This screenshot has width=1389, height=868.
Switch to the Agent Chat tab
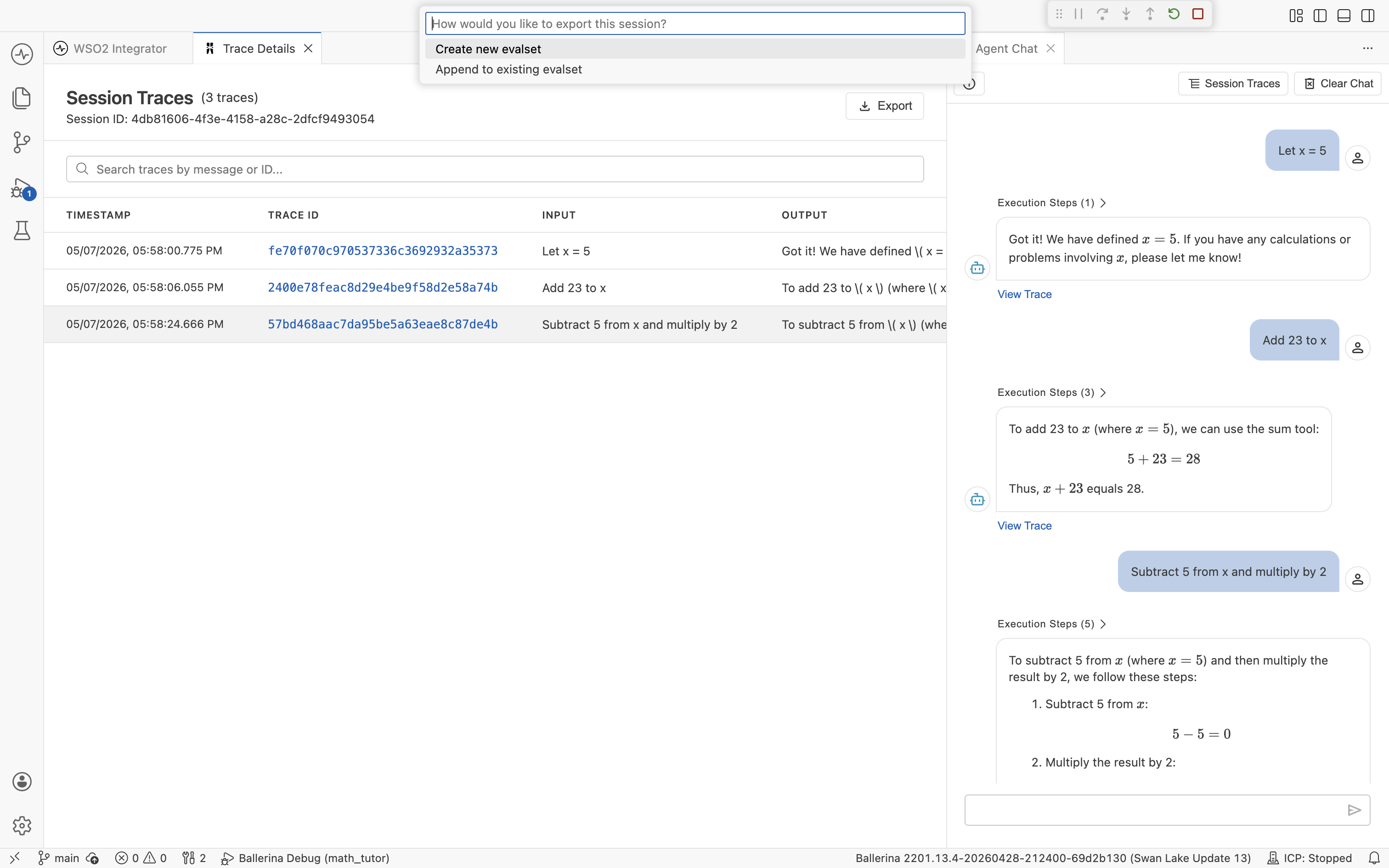pyautogui.click(x=1006, y=48)
